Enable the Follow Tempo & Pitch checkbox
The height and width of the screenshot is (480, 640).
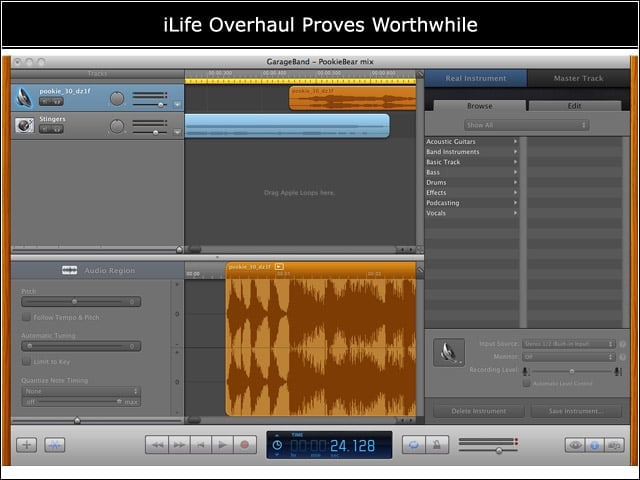tap(26, 317)
